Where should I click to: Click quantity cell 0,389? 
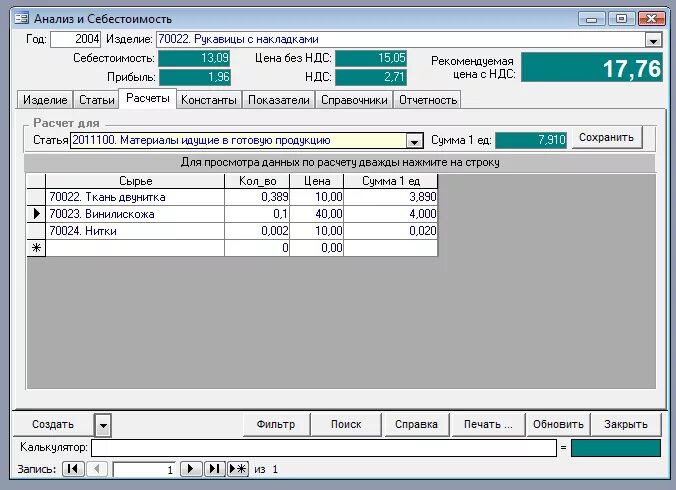[x=257, y=197]
